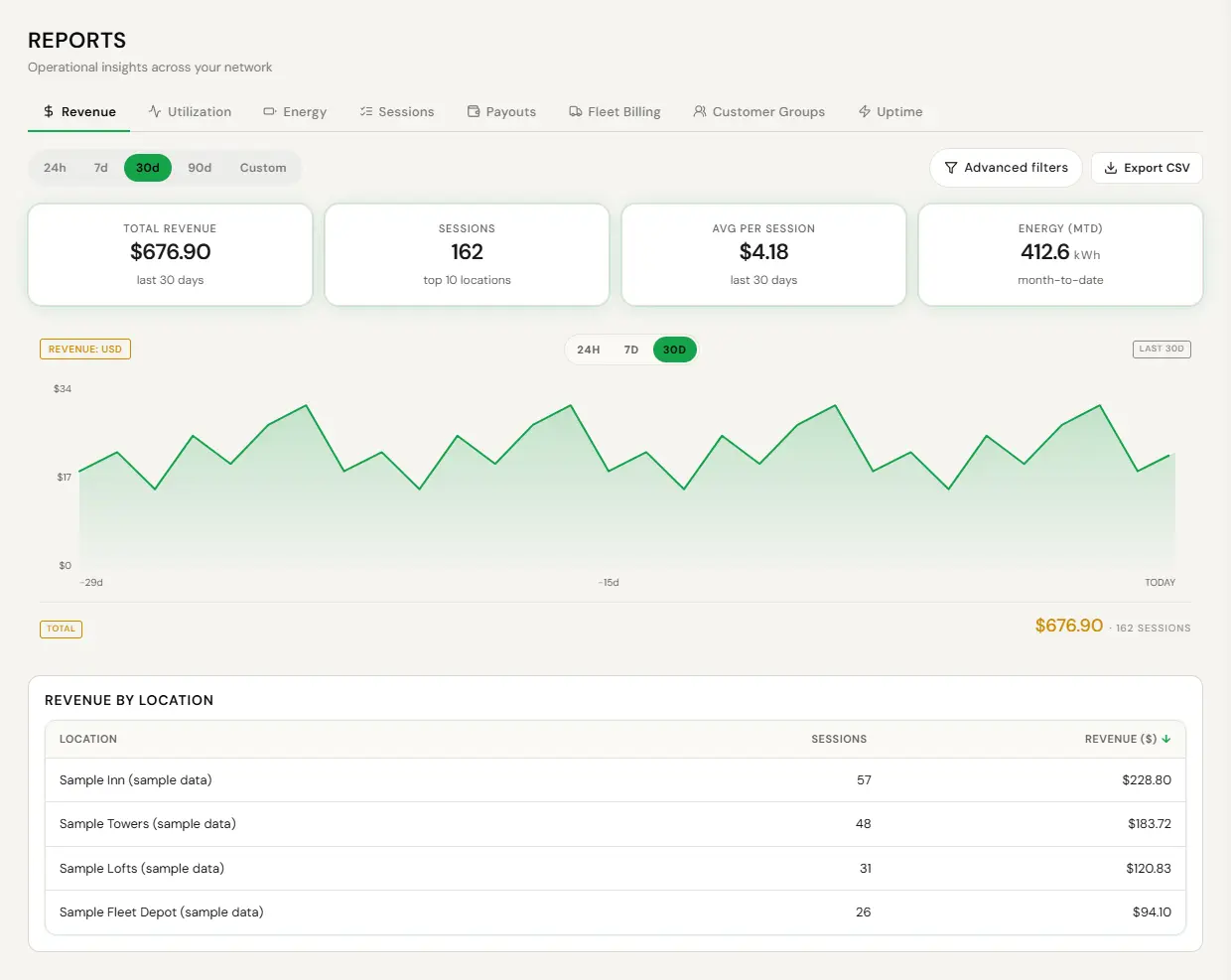Image resolution: width=1231 pixels, height=980 pixels.
Task: Click the Sample Inn (sample data) row
Action: (615, 780)
